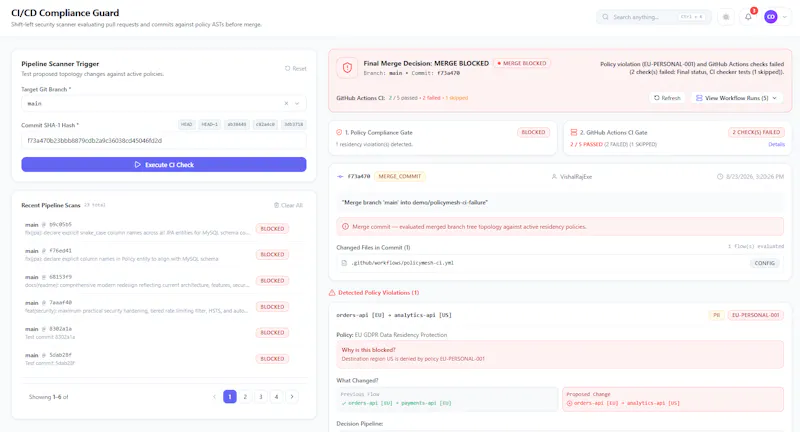
Task: Click the CONFIG file tag
Action: [764, 263]
